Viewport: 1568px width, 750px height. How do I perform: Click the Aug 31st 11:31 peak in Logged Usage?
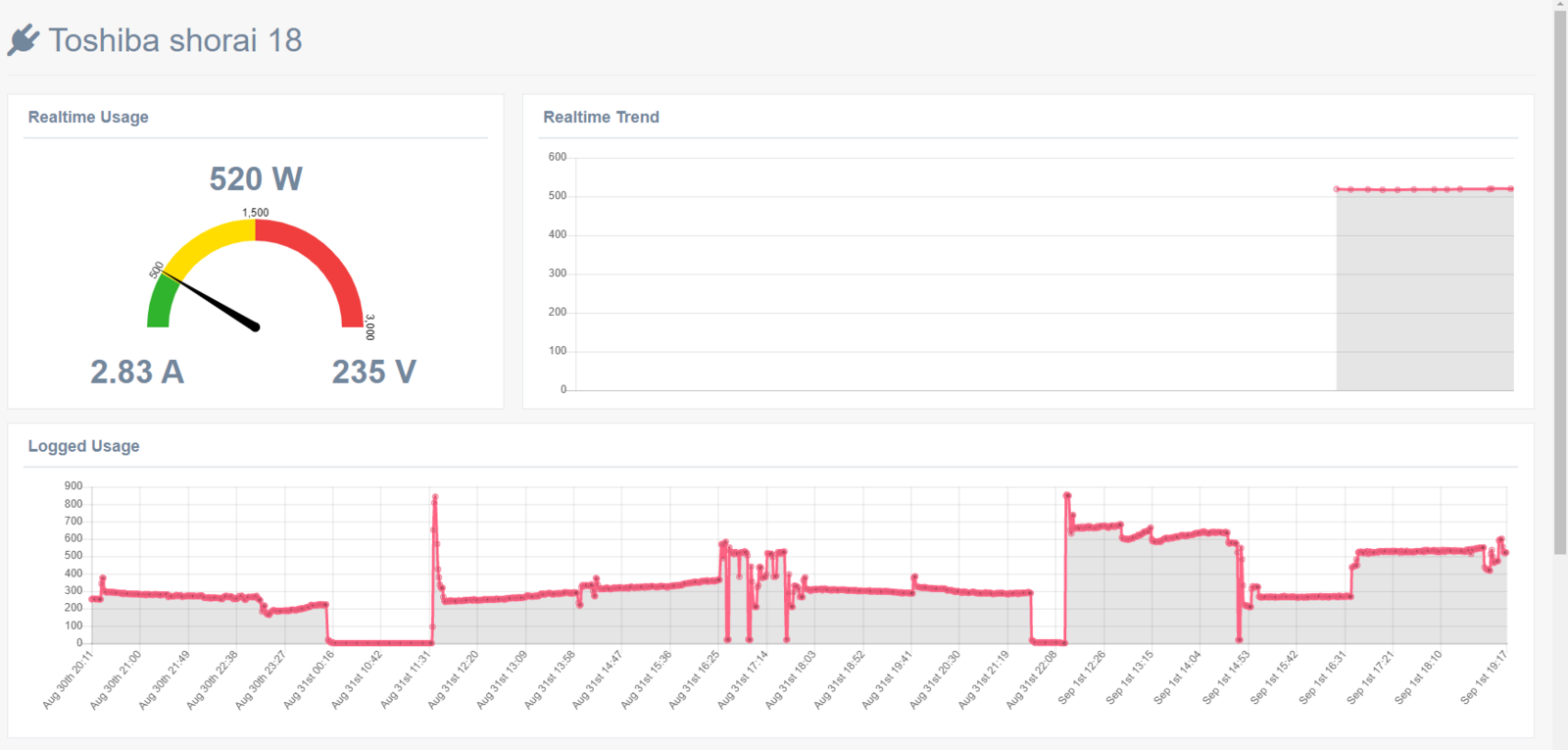click(x=435, y=497)
